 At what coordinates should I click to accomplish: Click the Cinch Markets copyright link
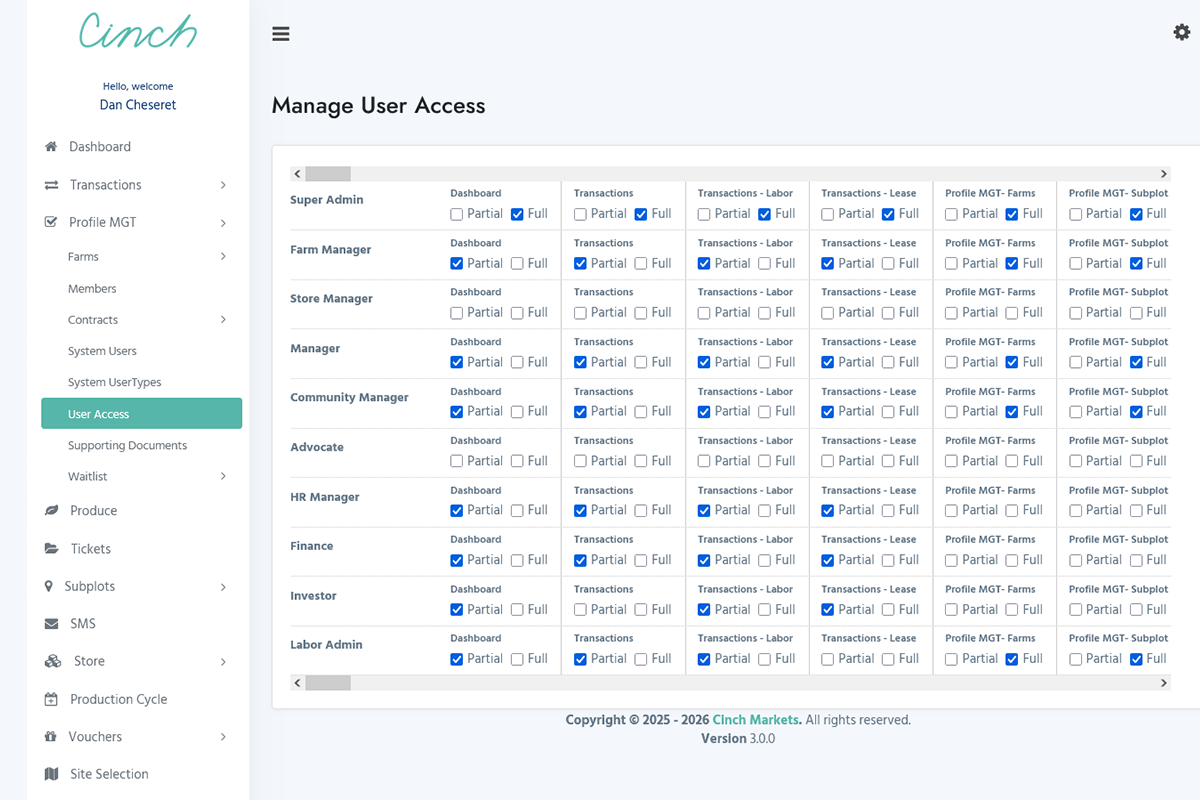[x=755, y=719]
